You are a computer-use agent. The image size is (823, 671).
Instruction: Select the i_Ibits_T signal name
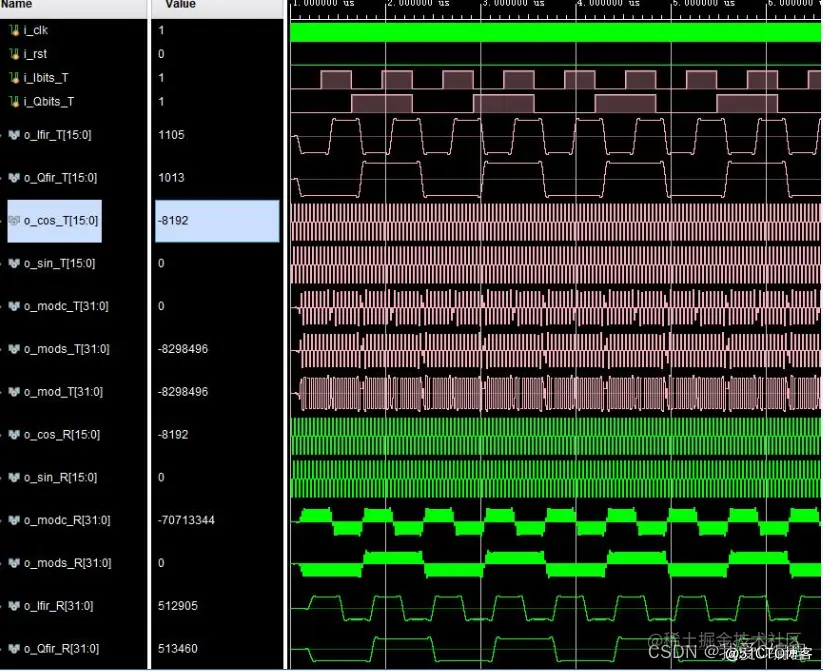click(x=46, y=78)
